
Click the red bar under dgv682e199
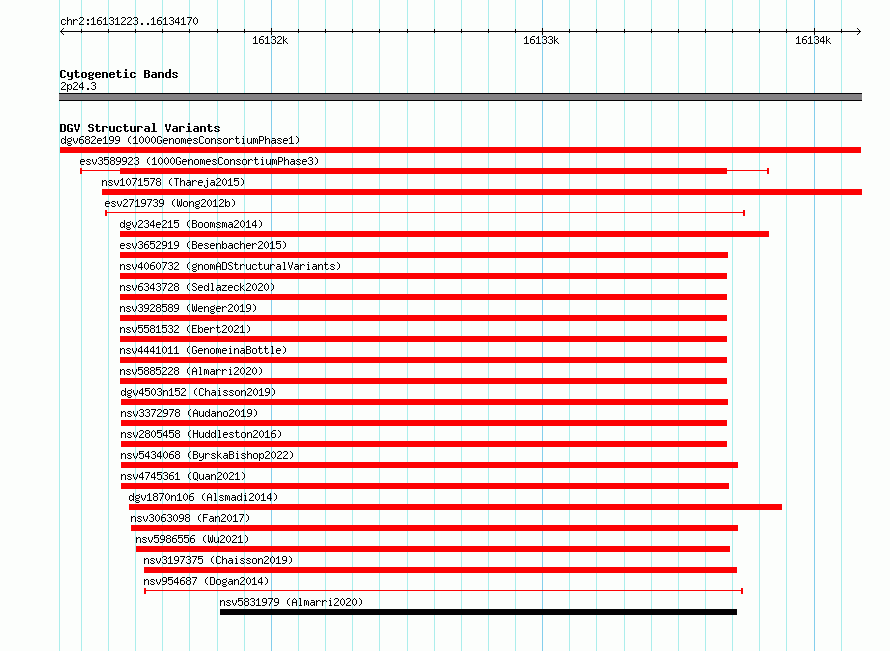(460, 150)
